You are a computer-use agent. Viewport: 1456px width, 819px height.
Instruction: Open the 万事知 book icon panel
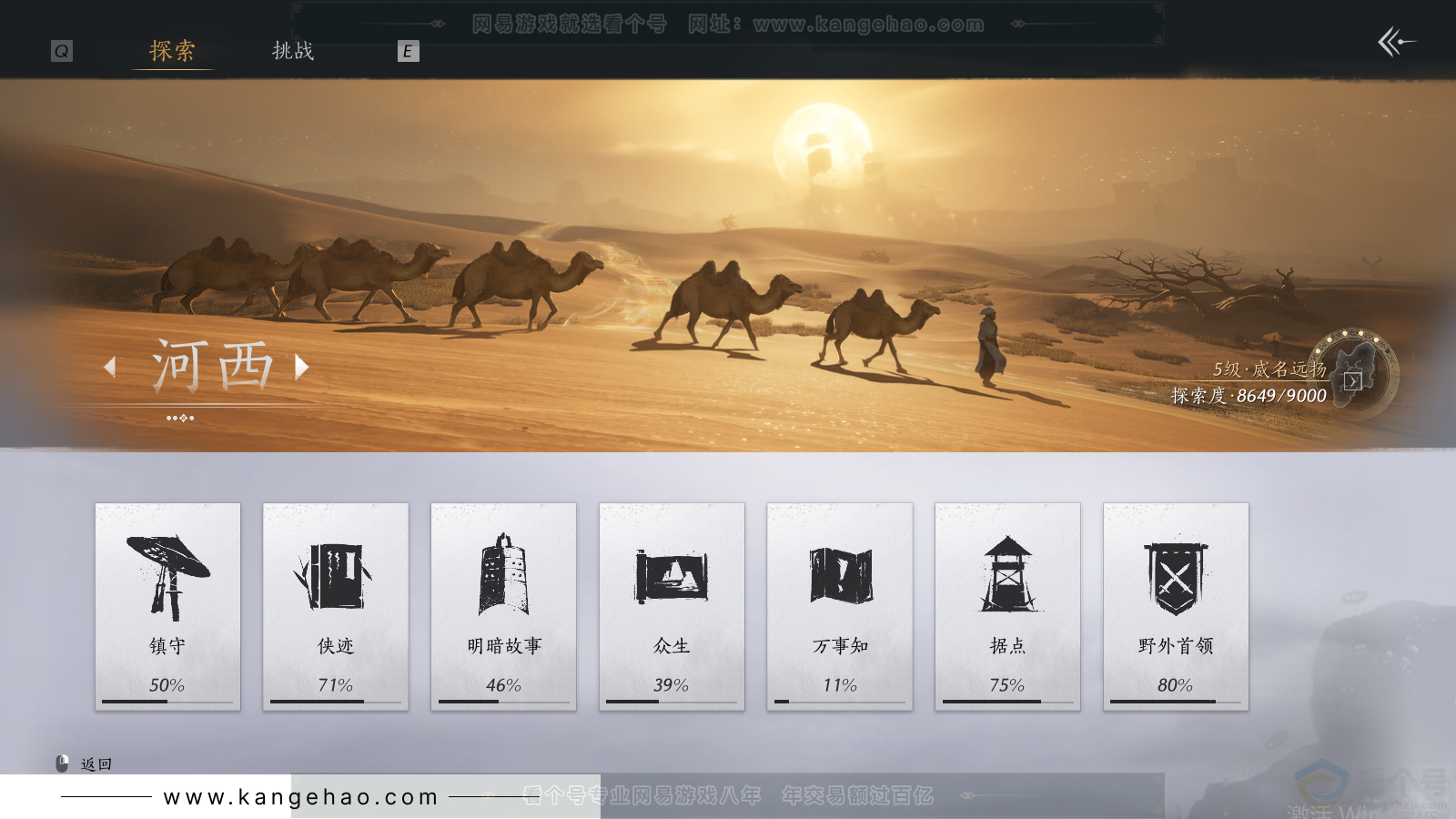[839, 573]
